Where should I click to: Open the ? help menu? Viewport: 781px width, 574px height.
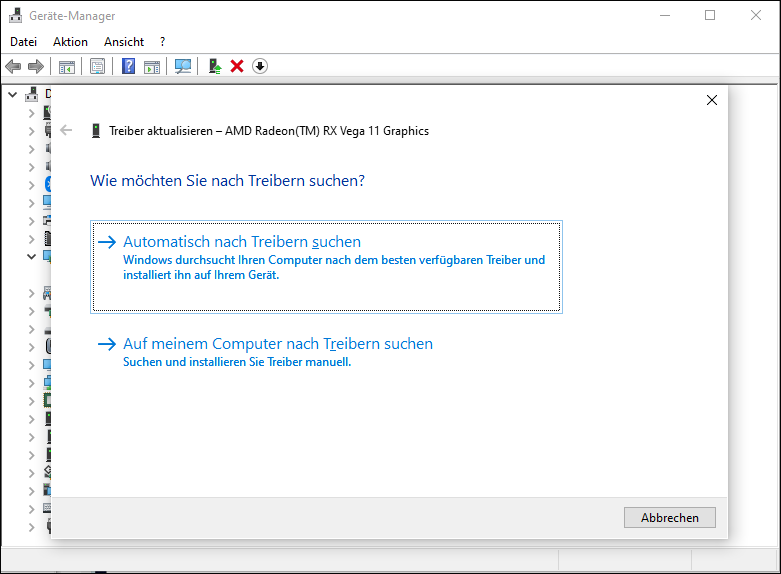tap(162, 42)
